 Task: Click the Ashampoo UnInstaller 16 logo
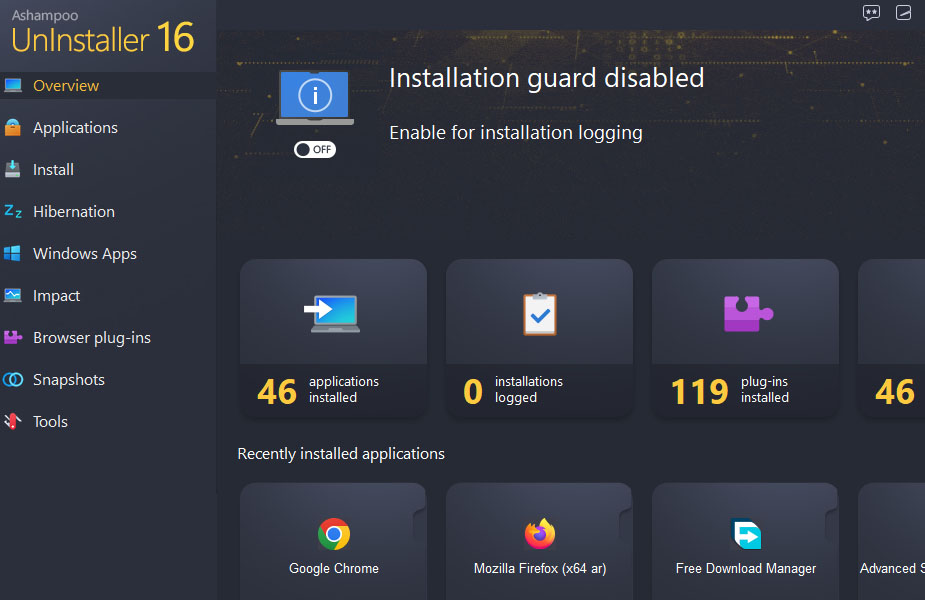tap(103, 32)
